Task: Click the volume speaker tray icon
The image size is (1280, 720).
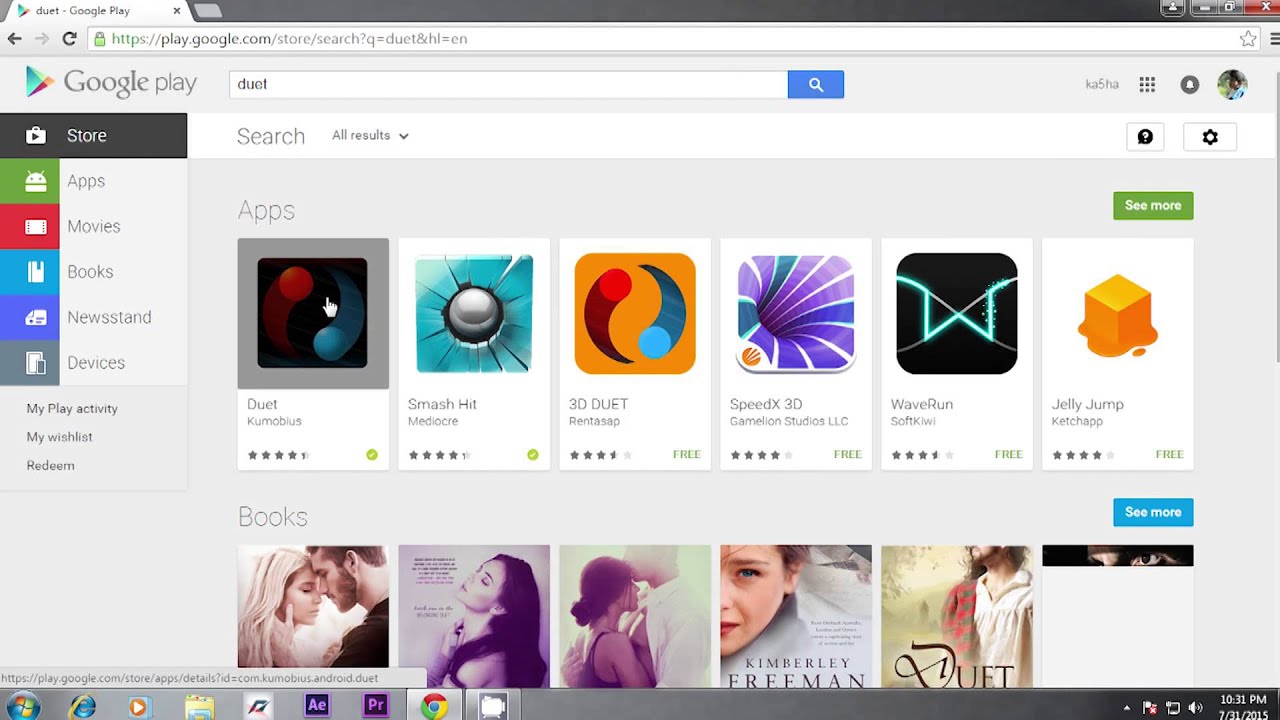Action: tap(1196, 708)
